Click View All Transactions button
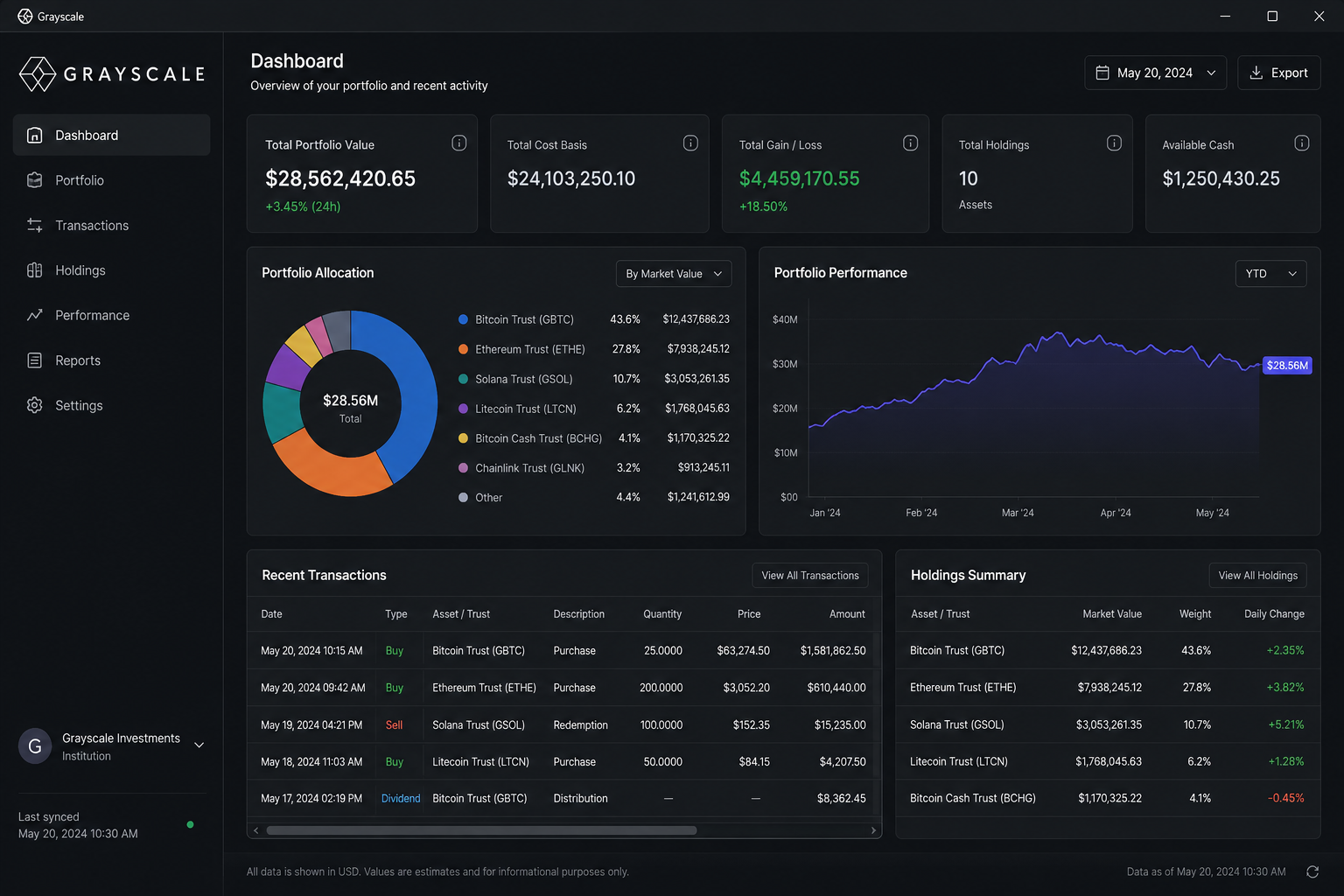 coord(810,575)
